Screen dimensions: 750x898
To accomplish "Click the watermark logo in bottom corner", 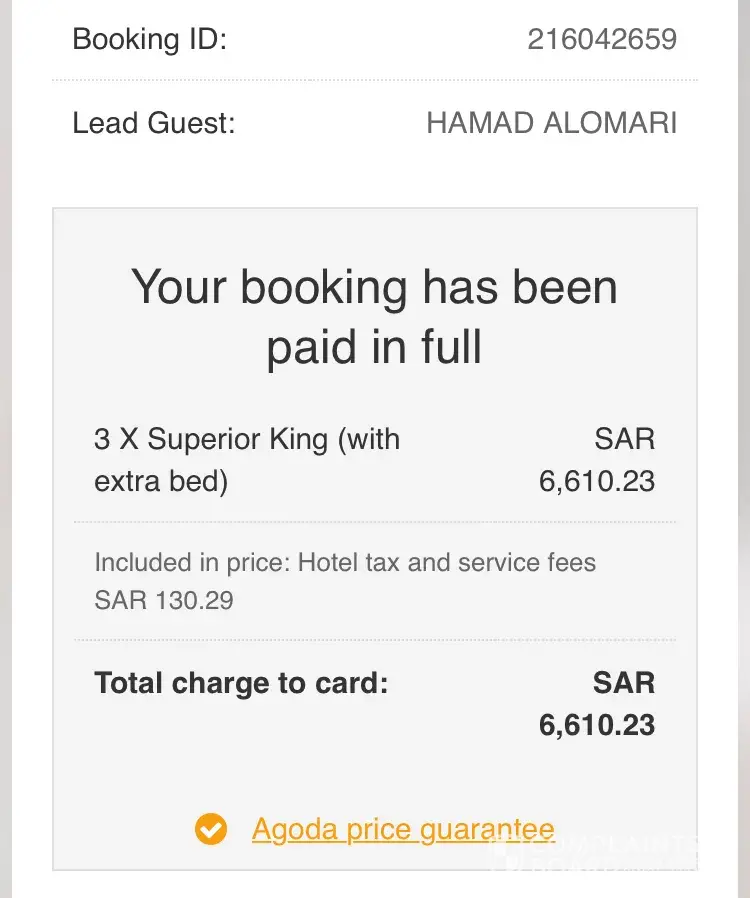I will point(600,852).
